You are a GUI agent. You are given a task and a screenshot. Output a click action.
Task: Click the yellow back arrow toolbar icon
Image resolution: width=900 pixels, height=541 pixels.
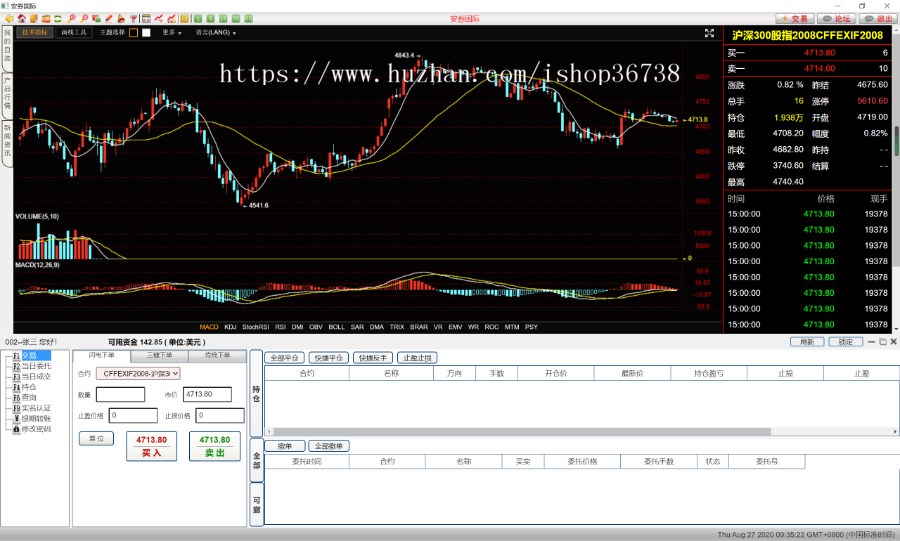[x=7, y=18]
